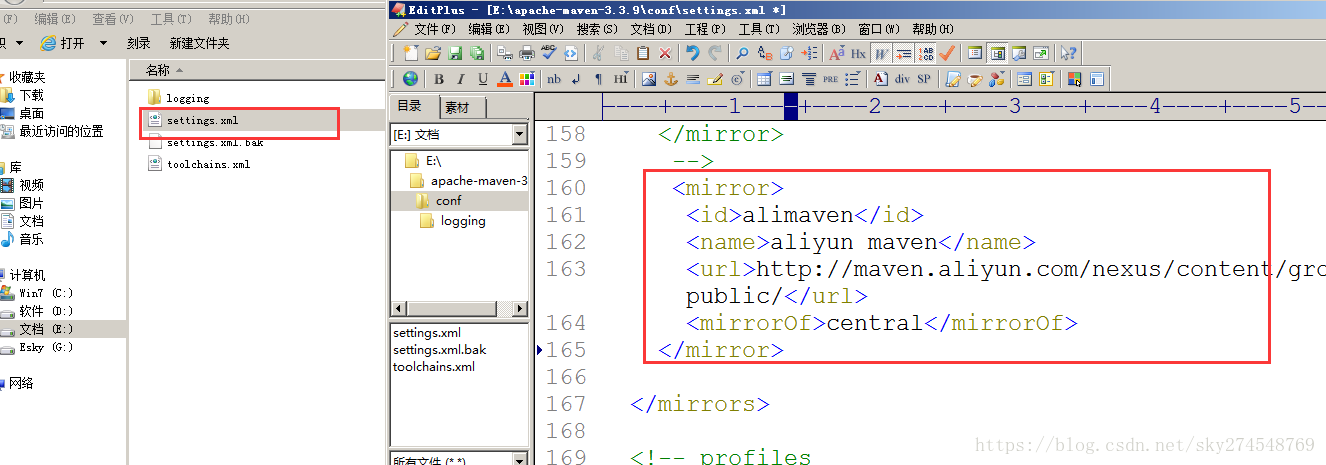Click the nb non-breaking space icon
Screen dimensions: 1326x465
tap(553, 79)
